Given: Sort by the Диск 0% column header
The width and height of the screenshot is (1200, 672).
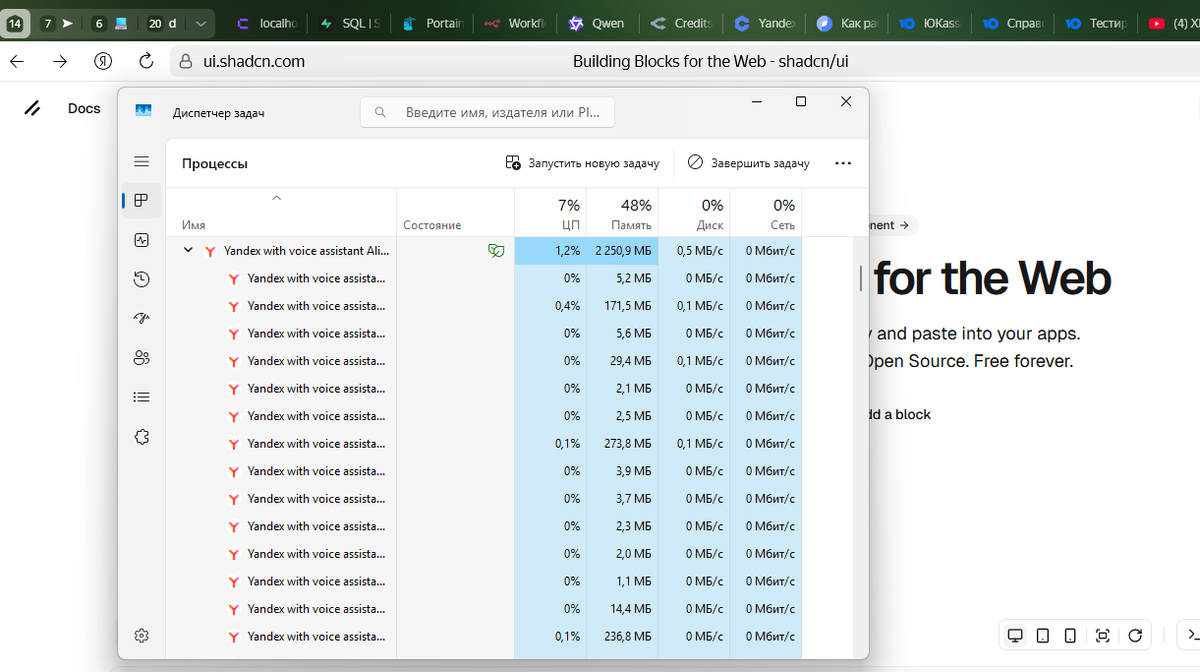Looking at the screenshot, I should pos(694,214).
